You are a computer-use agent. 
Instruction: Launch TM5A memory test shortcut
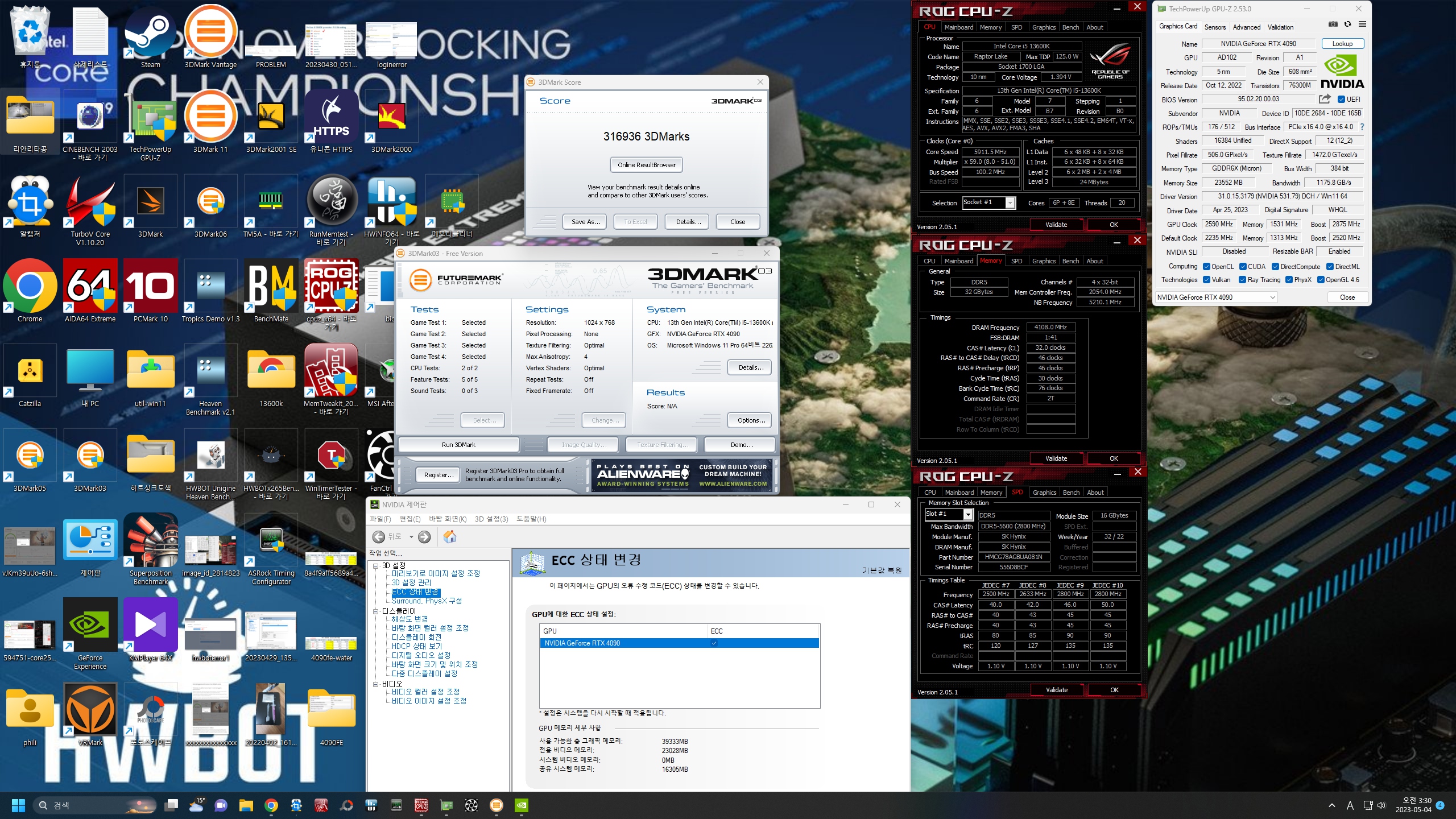pos(271,207)
